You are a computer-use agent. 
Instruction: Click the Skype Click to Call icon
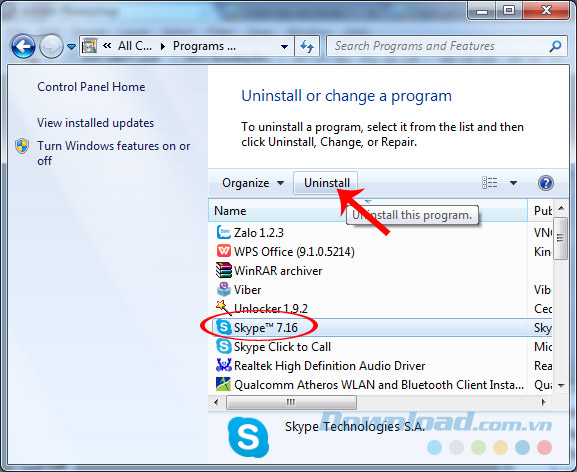[x=224, y=346]
